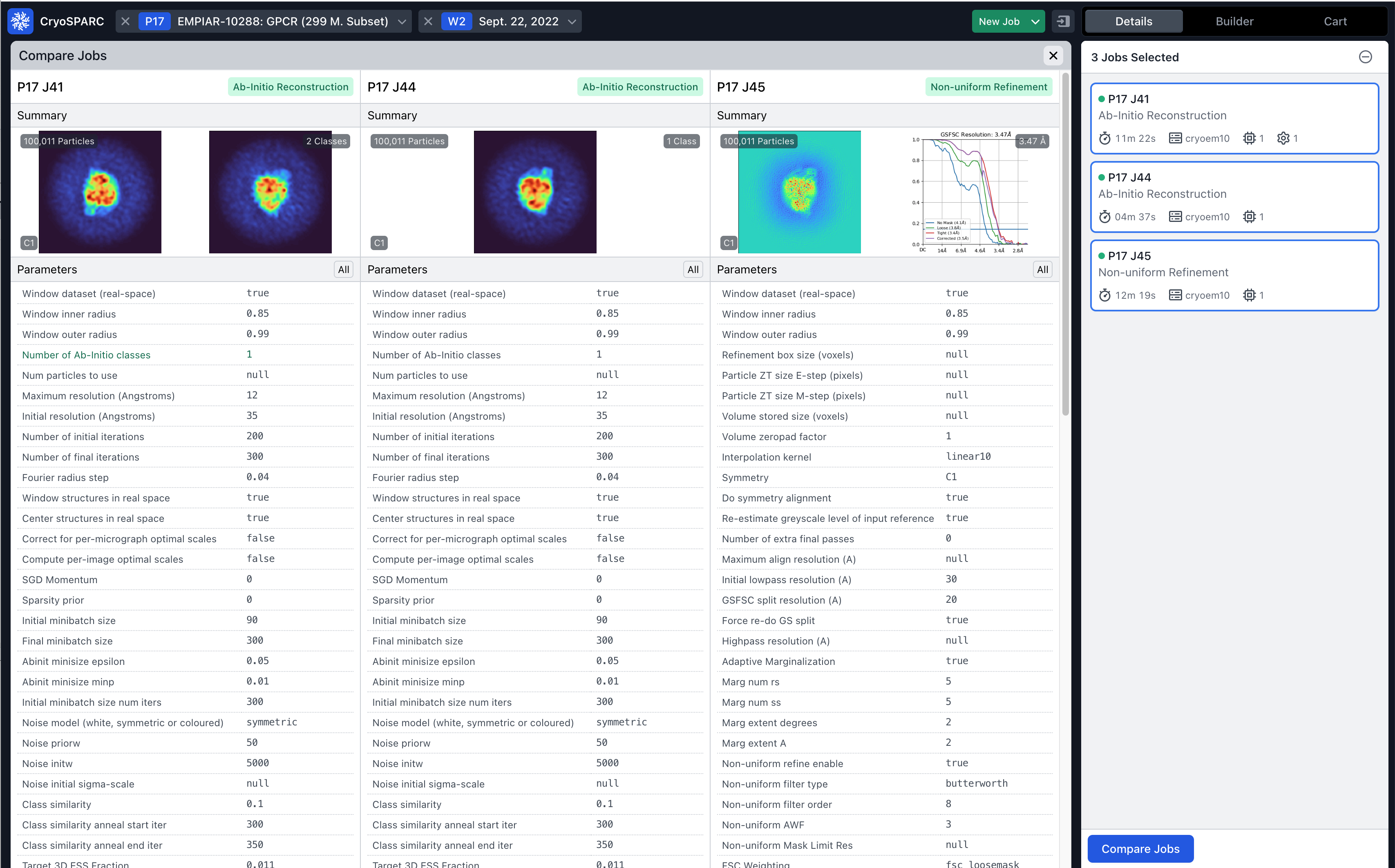Switch to the Builder tab
1395x868 pixels.
tap(1234, 21)
